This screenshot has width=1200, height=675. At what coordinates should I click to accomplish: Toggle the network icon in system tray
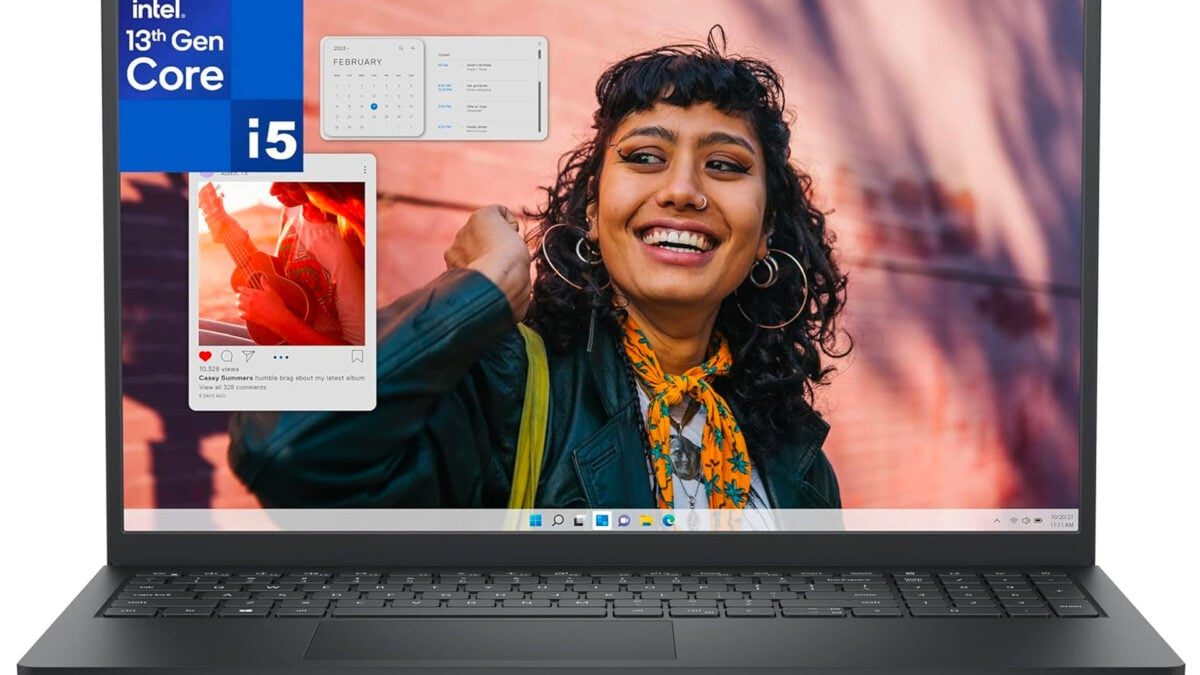1014,520
